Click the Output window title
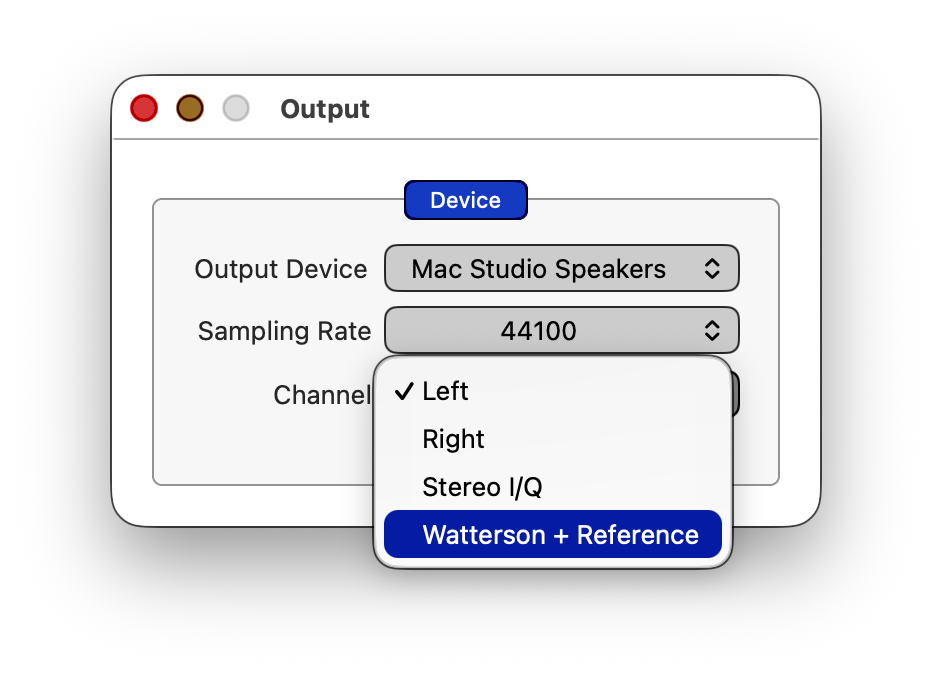Viewport: 932px width, 674px height. click(325, 109)
